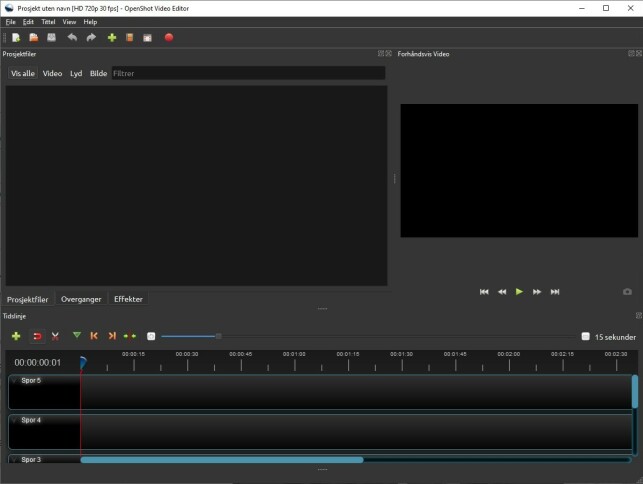Viewport: 643px width, 484px height.
Task: Toggle the fullscreen toolbar icon
Action: [147, 38]
